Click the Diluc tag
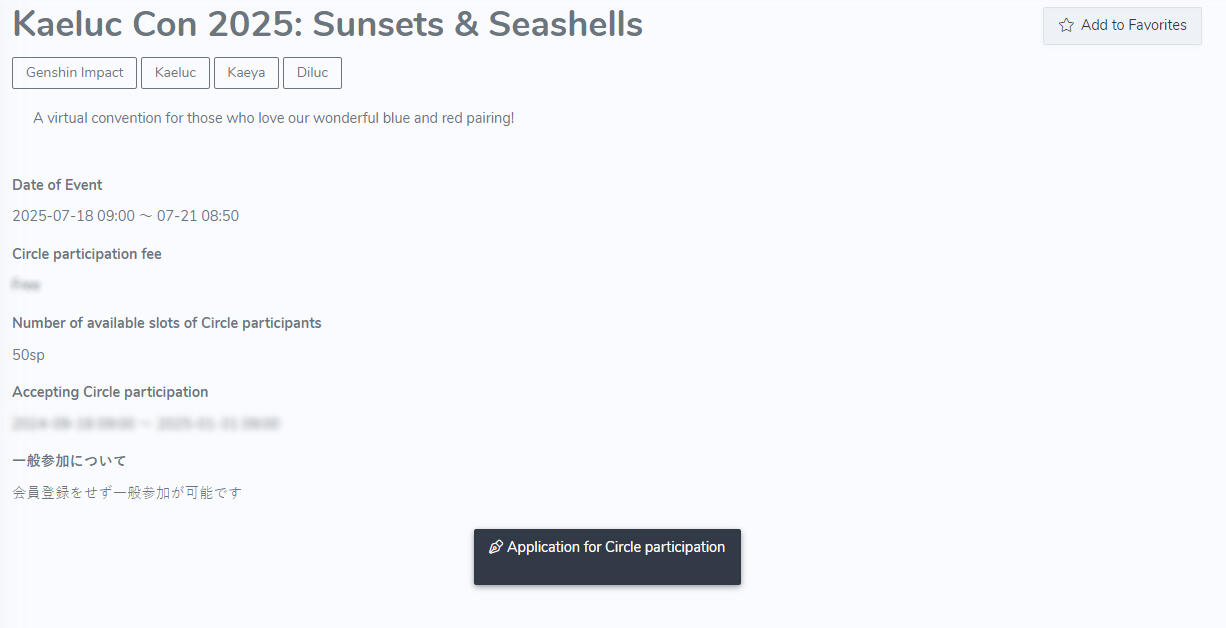 pyautogui.click(x=312, y=73)
